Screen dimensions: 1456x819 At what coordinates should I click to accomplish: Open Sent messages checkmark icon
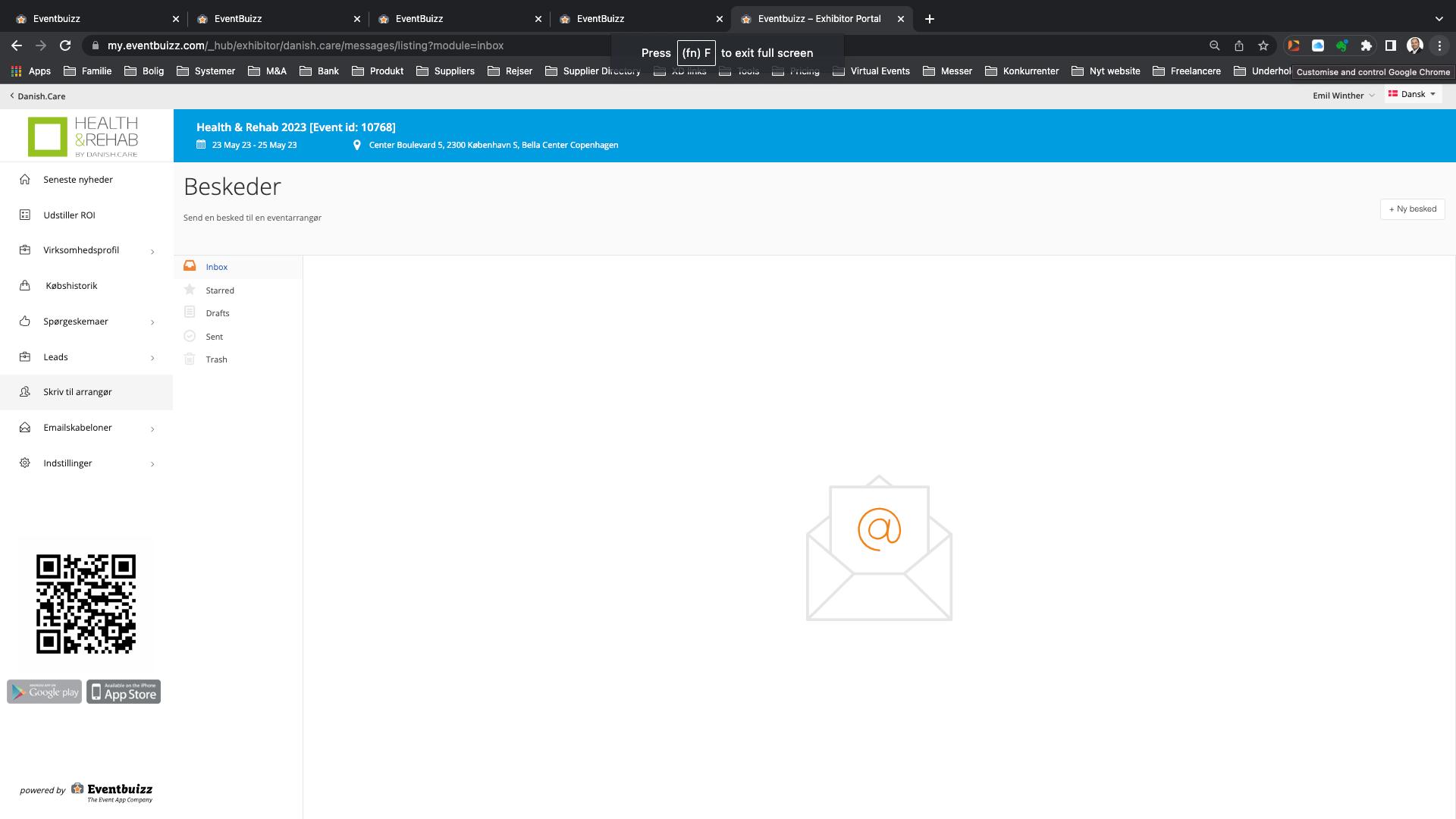[190, 336]
